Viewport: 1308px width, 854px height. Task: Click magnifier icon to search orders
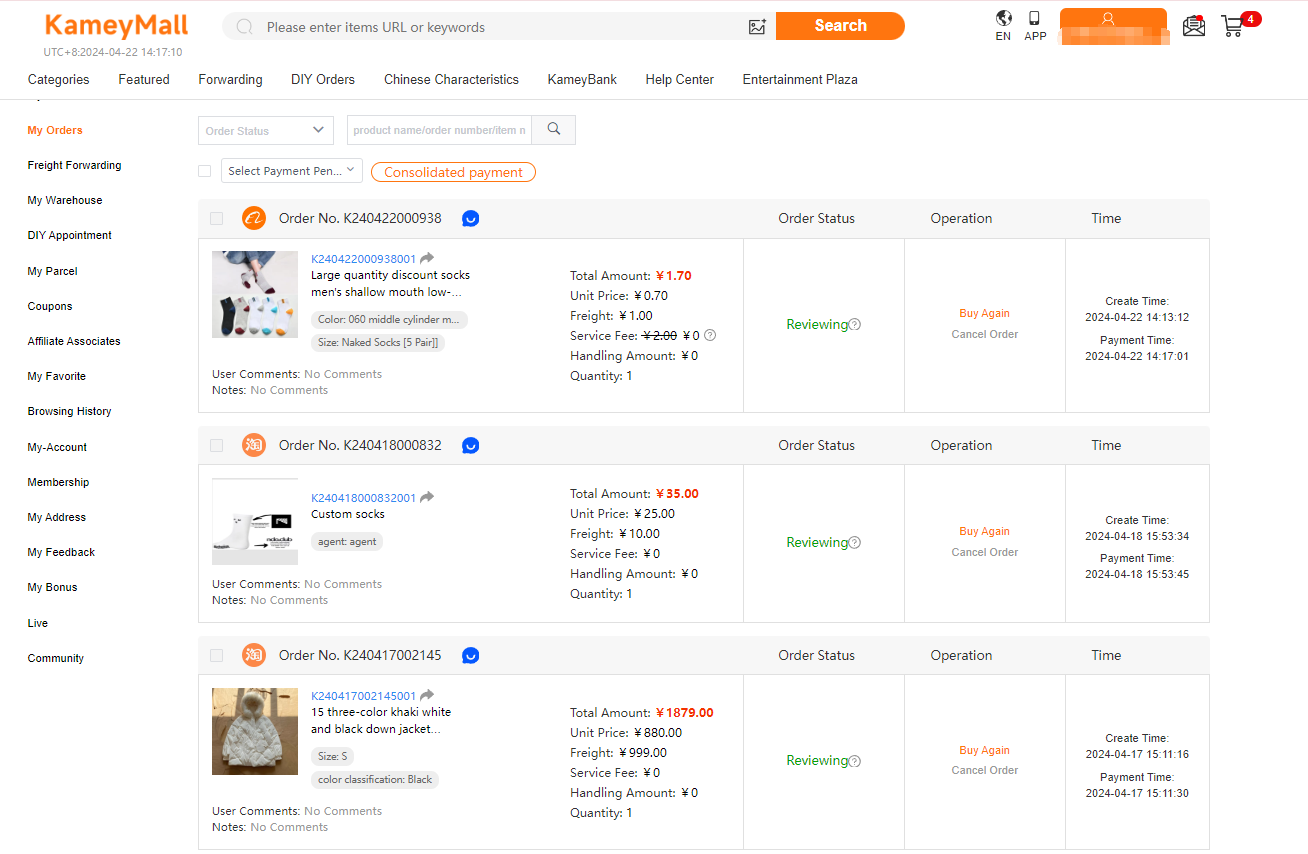coord(554,130)
